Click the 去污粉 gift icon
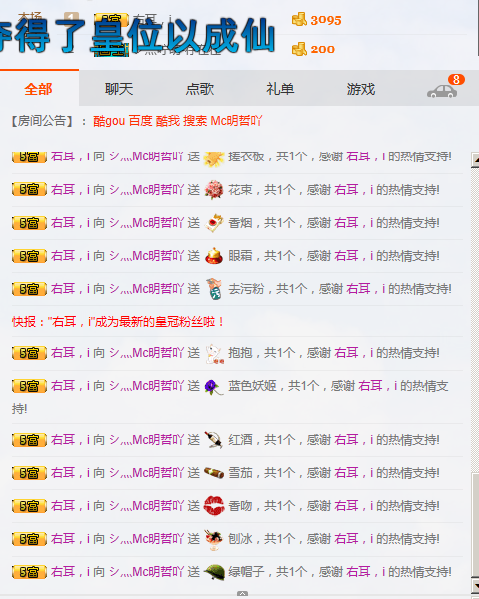This screenshot has width=479, height=599. pyautogui.click(x=214, y=289)
